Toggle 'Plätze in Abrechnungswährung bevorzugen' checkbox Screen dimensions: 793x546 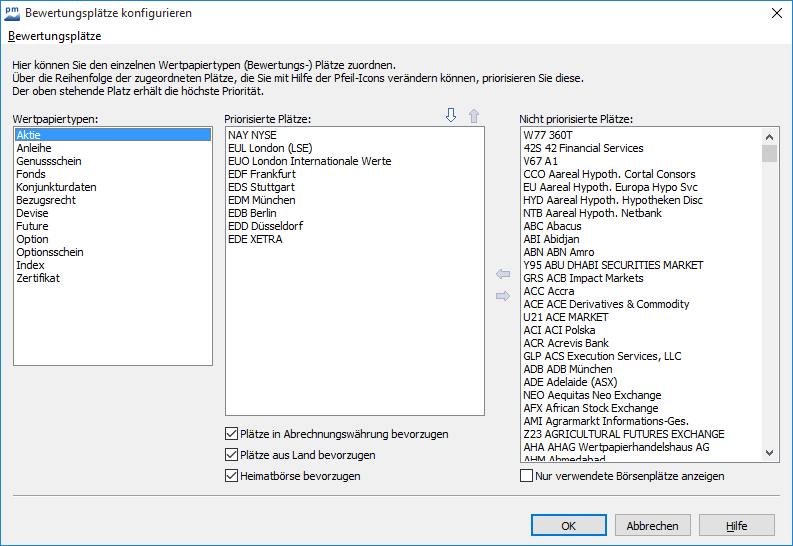coord(232,435)
